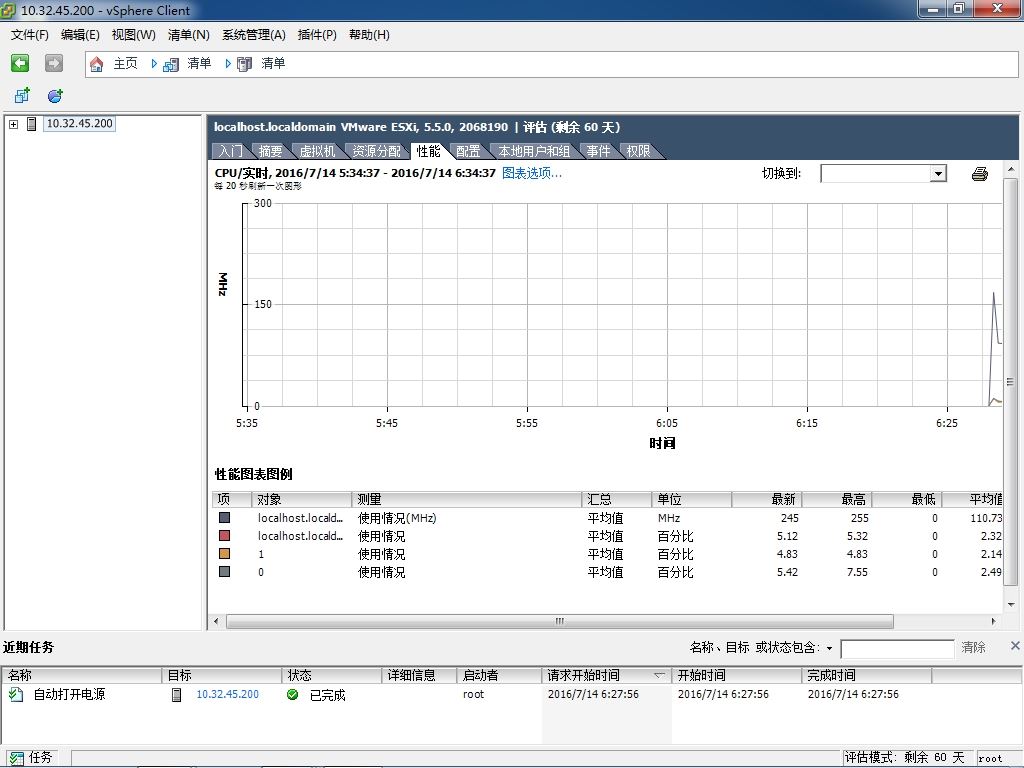Sort tasks by 启动者 column header
The image size is (1024, 768).
[499, 675]
